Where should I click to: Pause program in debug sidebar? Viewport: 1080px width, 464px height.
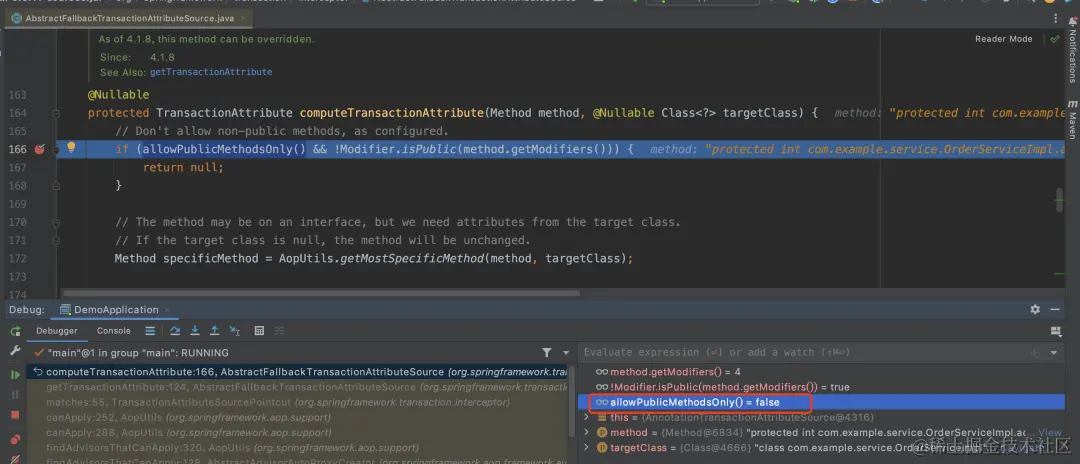pyautogui.click(x=15, y=394)
